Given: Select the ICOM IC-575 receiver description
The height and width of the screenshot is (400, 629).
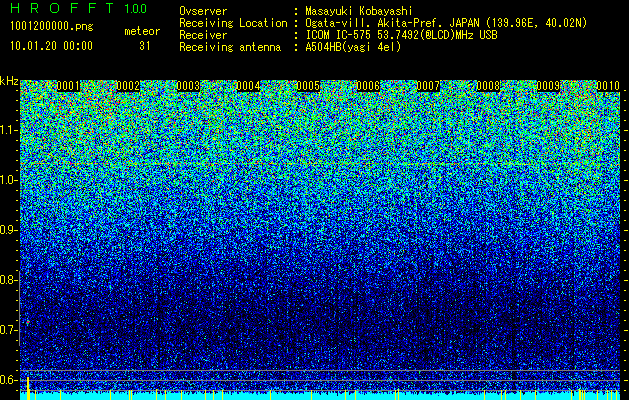Looking at the screenshot, I should (401, 35).
